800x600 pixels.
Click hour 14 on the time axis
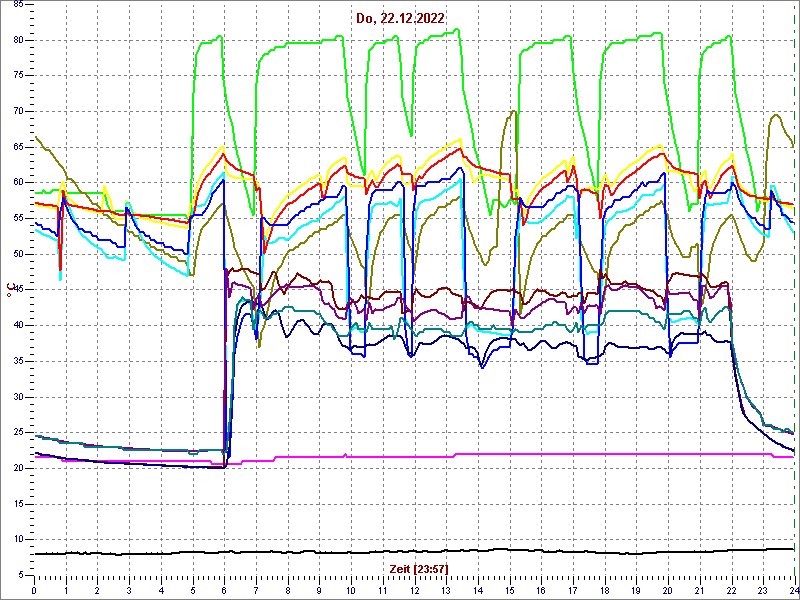[x=478, y=590]
